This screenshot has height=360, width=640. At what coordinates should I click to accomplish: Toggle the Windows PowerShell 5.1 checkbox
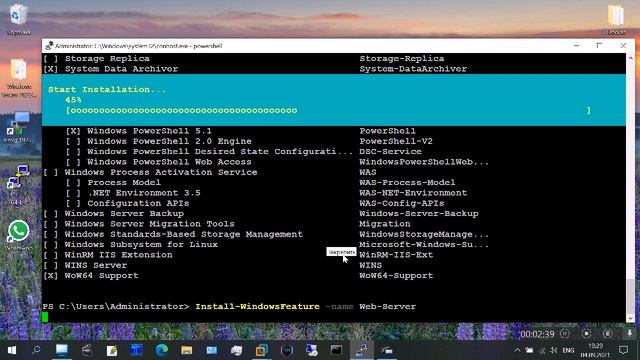pyautogui.click(x=73, y=131)
